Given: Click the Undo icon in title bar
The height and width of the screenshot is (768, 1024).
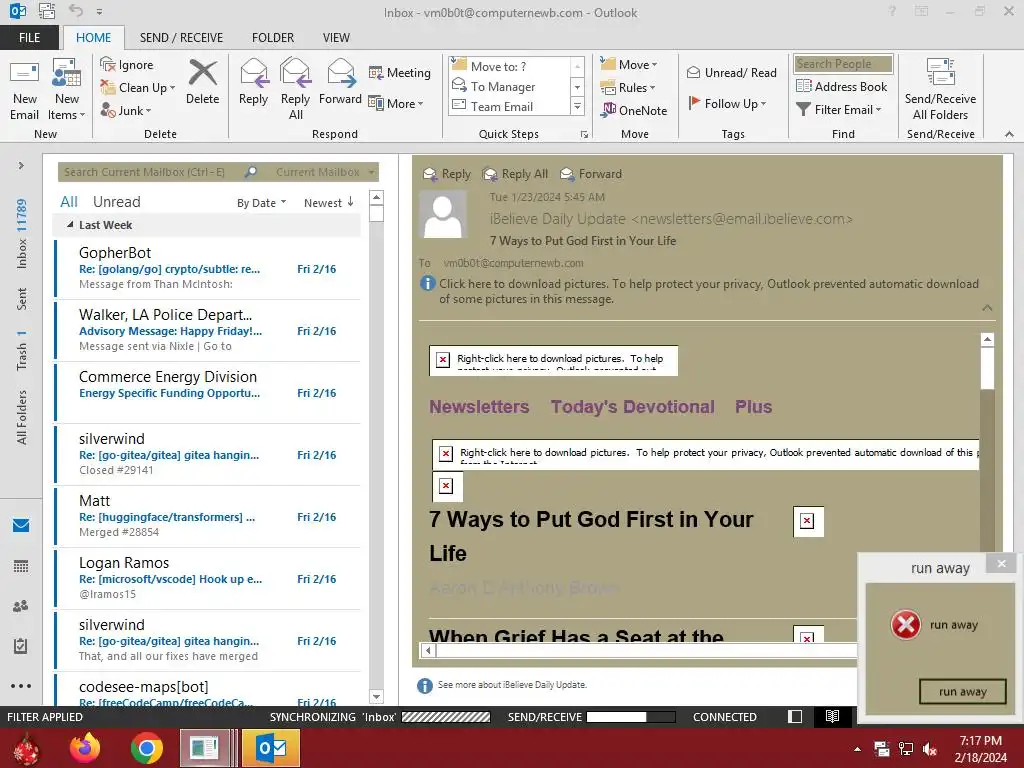Looking at the screenshot, I should pyautogui.click(x=76, y=11).
